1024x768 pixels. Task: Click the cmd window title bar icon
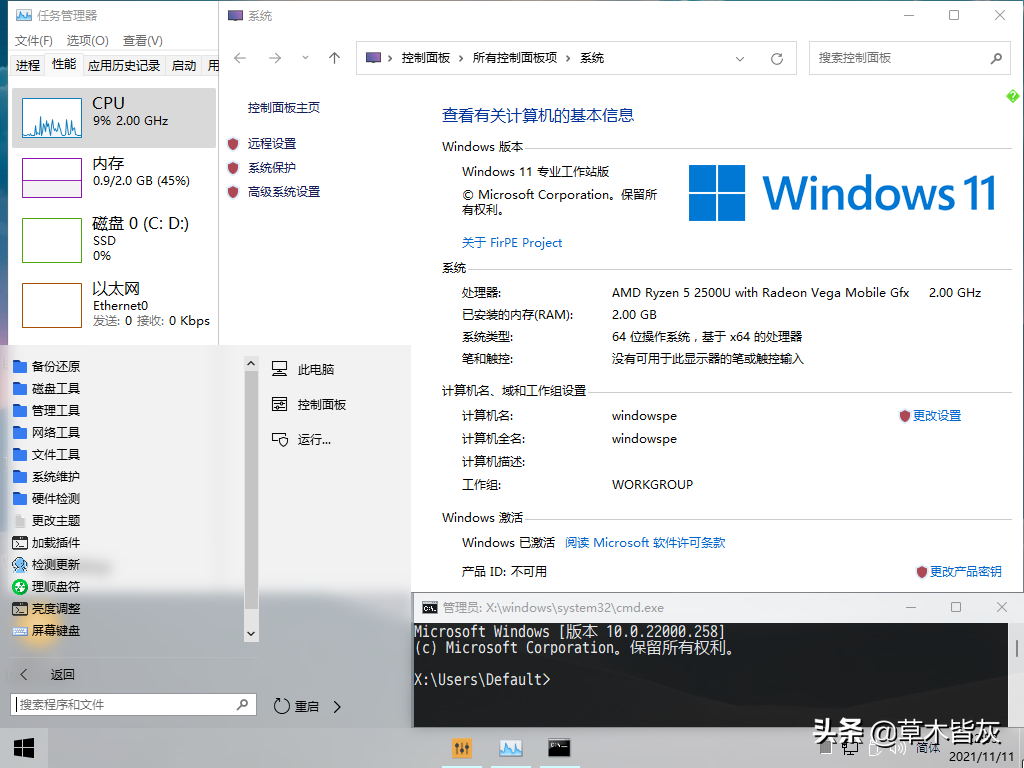tap(429, 608)
